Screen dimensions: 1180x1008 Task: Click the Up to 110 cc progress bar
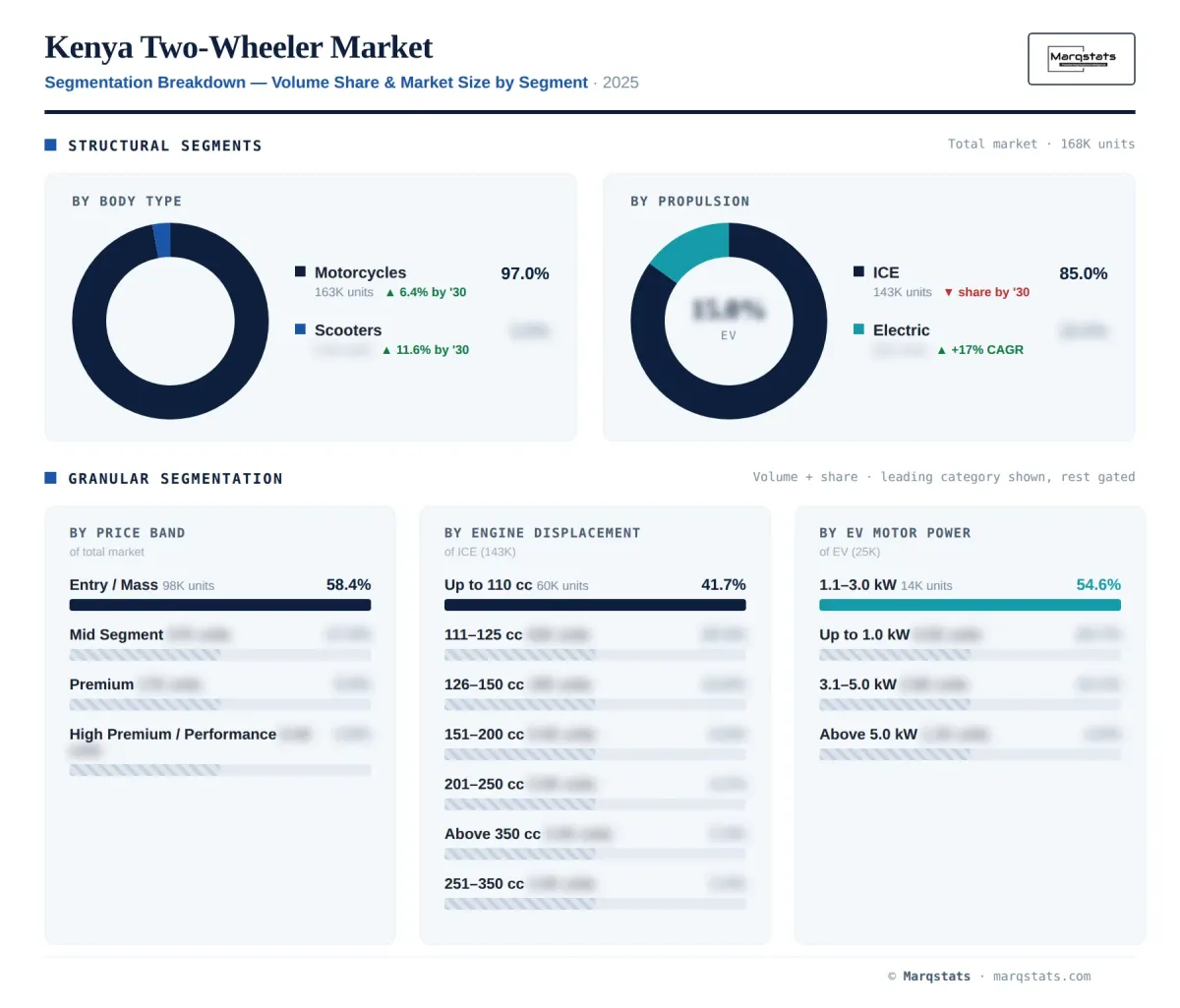pyautogui.click(x=595, y=605)
